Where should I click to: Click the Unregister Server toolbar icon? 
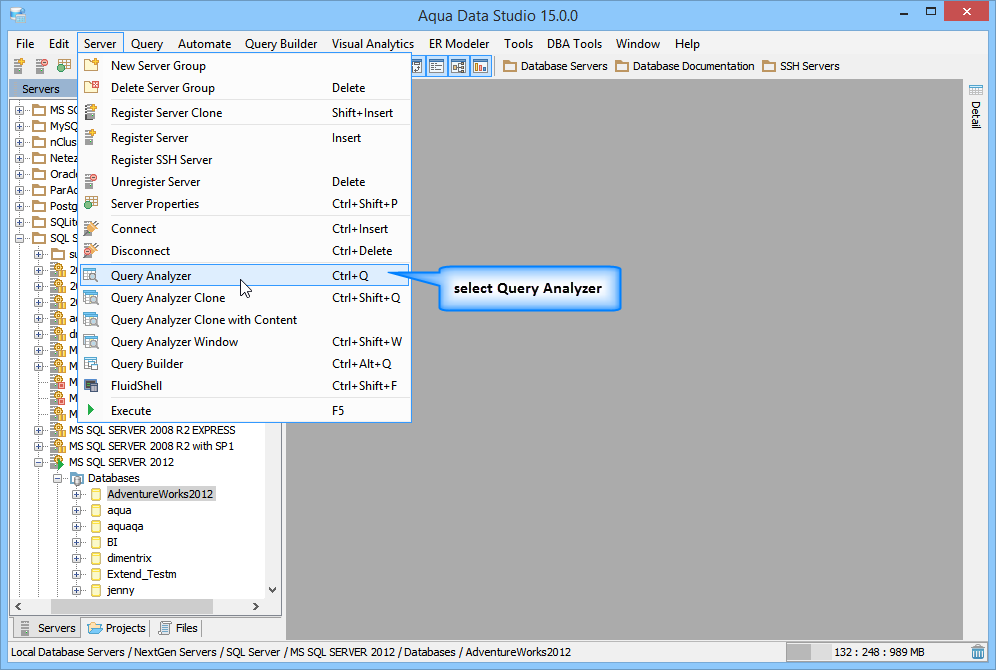coord(42,65)
